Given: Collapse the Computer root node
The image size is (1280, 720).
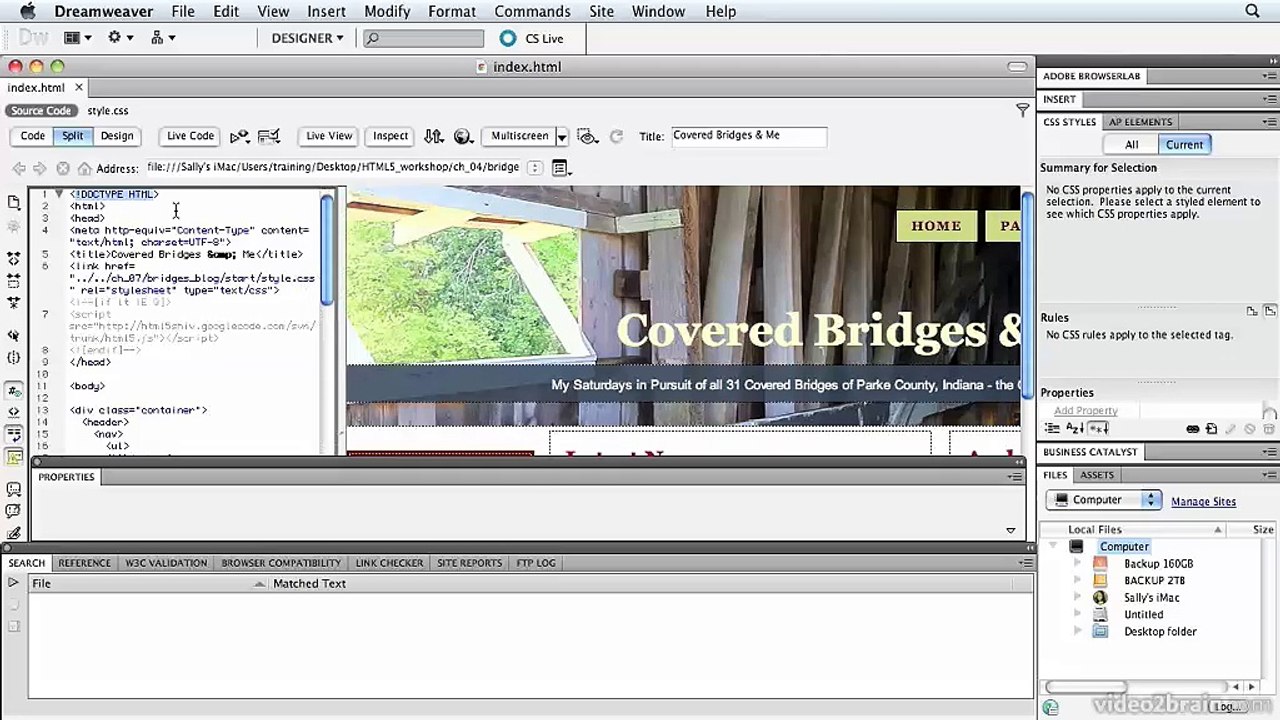Looking at the screenshot, I should [x=1053, y=547].
